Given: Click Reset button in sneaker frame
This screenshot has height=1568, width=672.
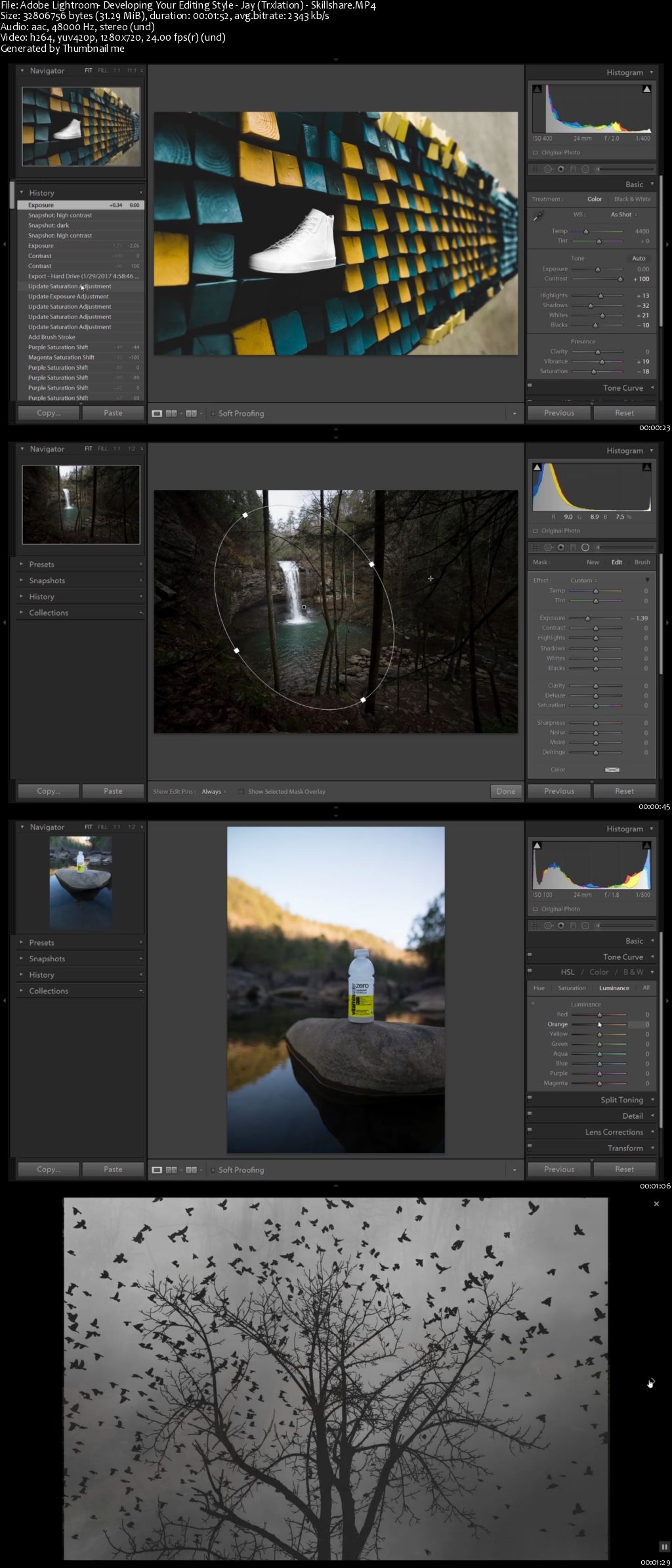Looking at the screenshot, I should pos(624,413).
